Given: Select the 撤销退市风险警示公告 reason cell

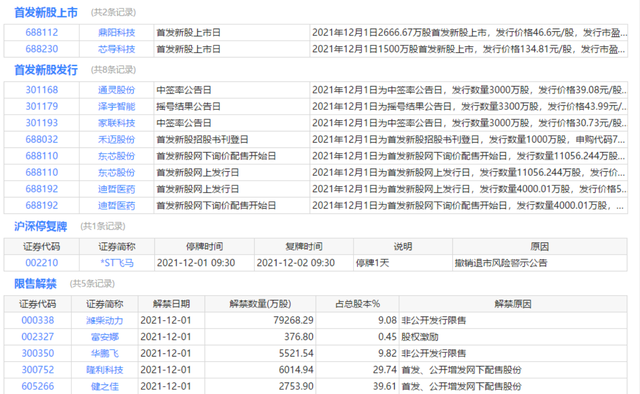Looking at the screenshot, I should click(540, 263).
